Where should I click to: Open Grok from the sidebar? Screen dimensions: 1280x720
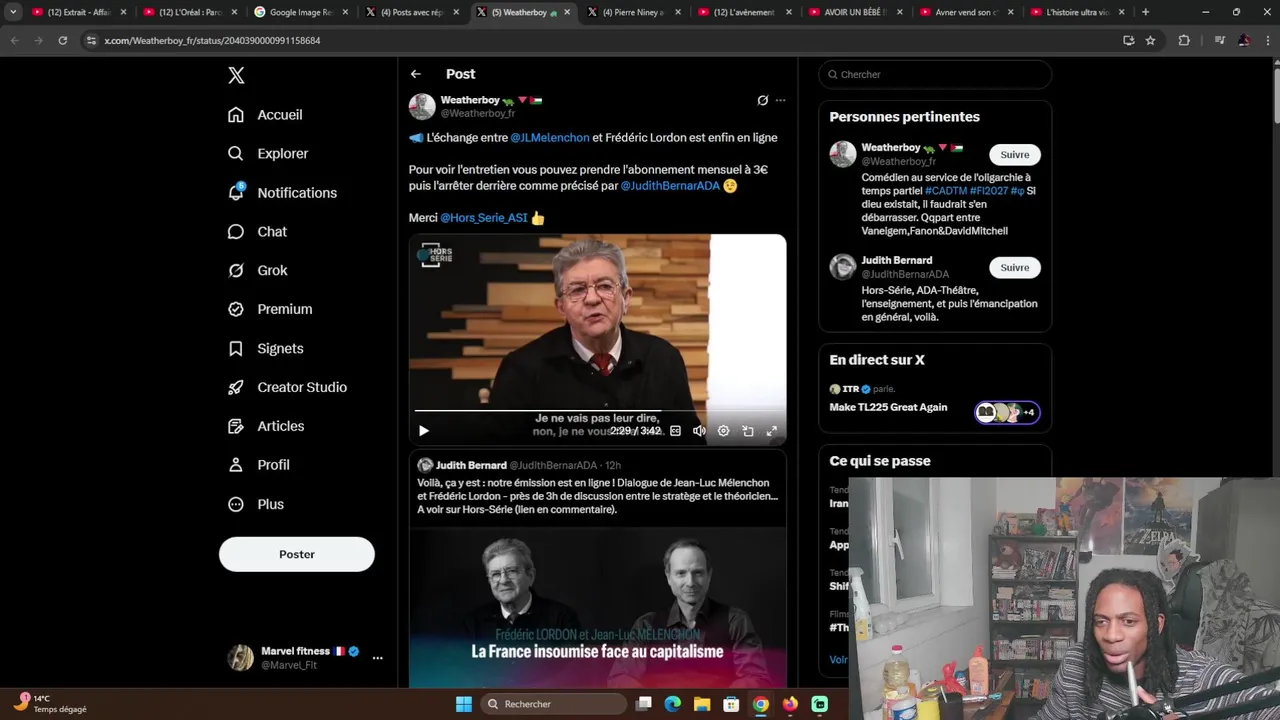(257, 271)
